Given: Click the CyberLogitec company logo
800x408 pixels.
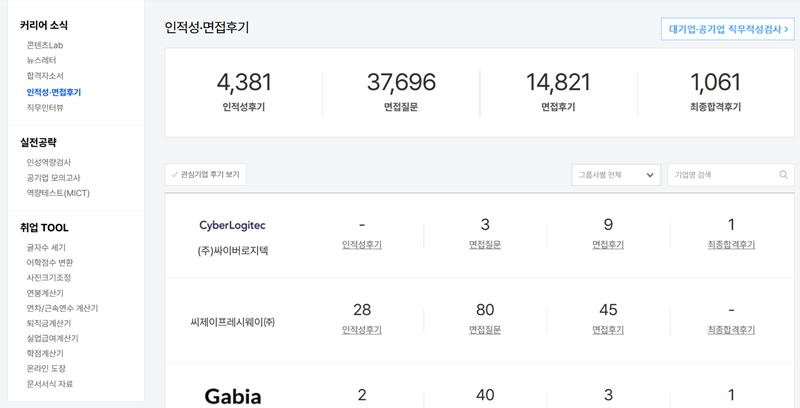Looking at the screenshot, I should 232,225.
